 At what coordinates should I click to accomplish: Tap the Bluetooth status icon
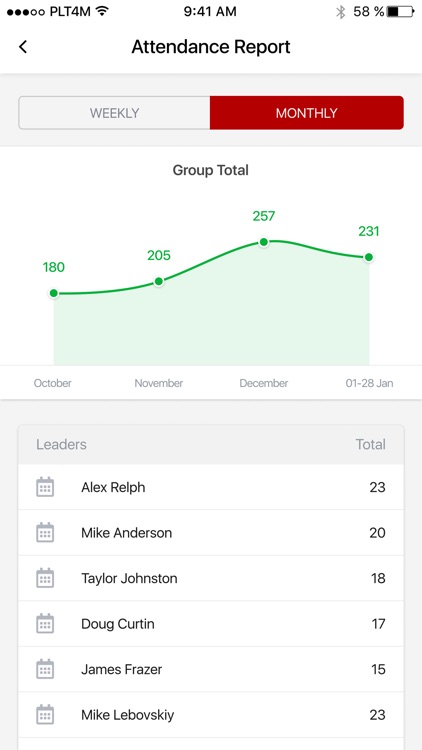pos(340,12)
